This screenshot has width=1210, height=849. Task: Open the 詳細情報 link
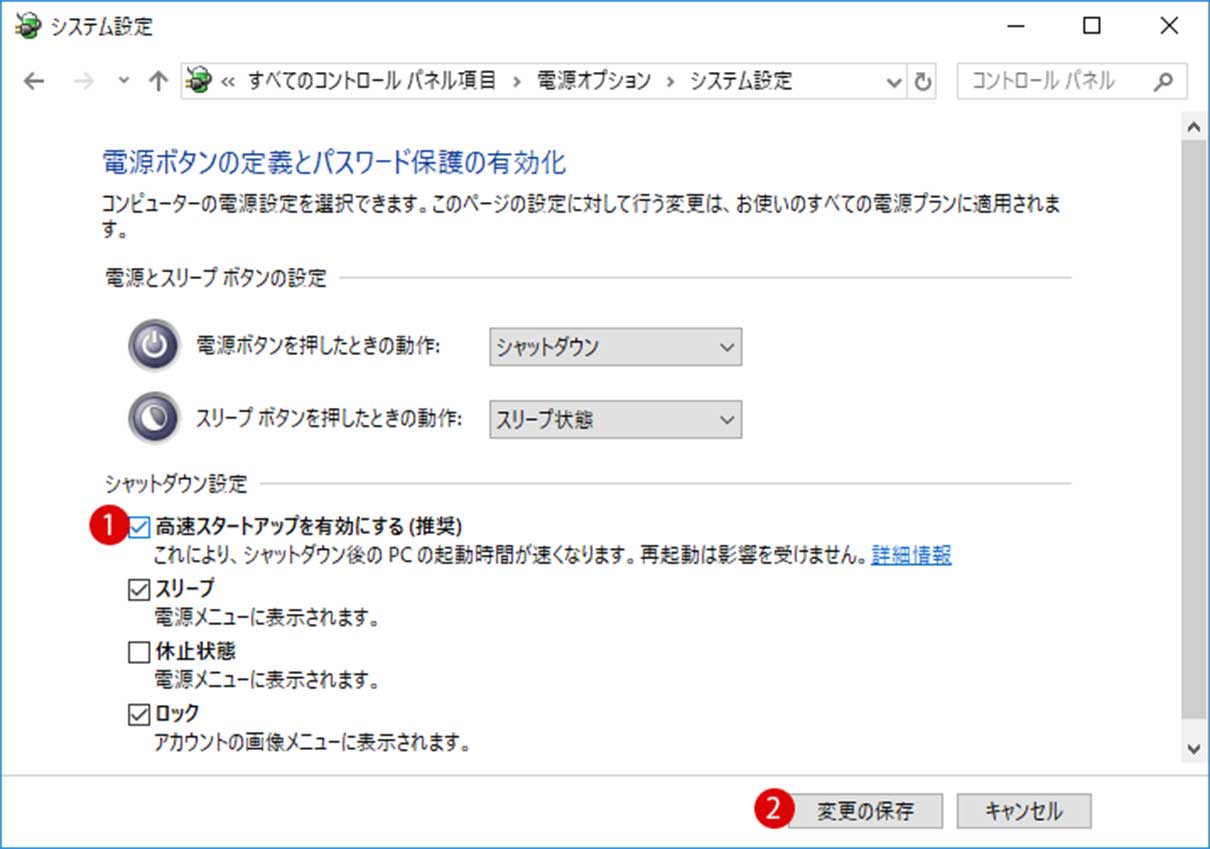911,556
